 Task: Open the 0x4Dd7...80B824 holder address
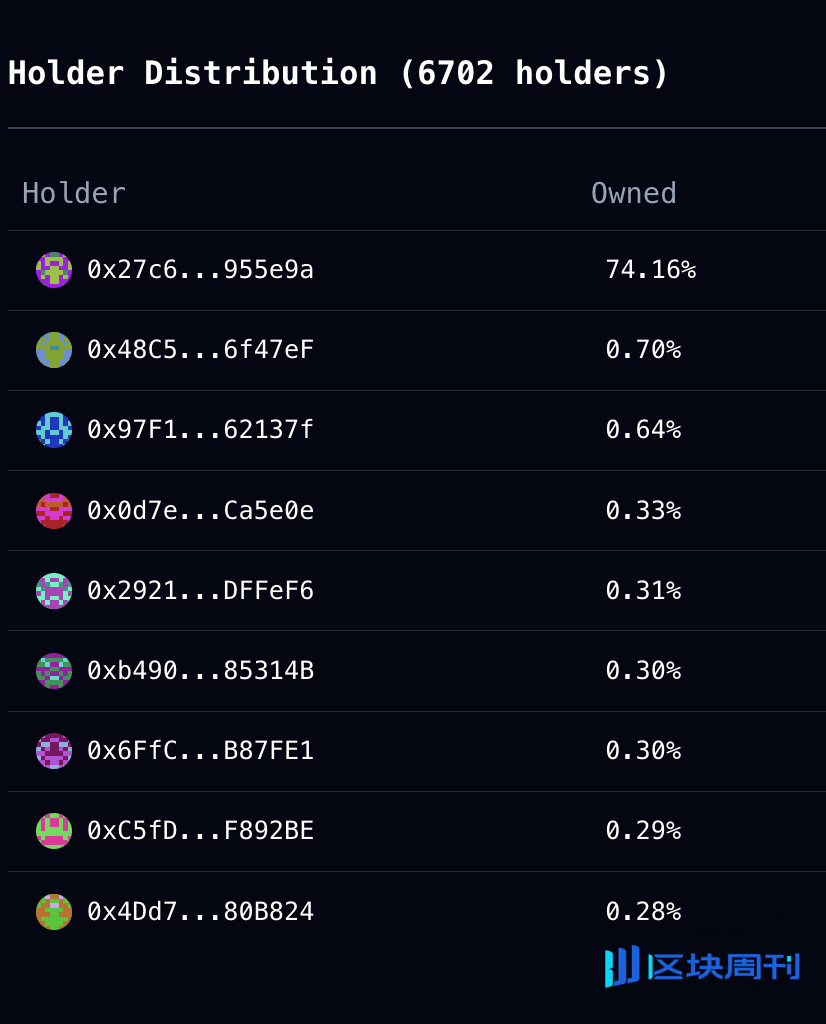tap(200, 912)
